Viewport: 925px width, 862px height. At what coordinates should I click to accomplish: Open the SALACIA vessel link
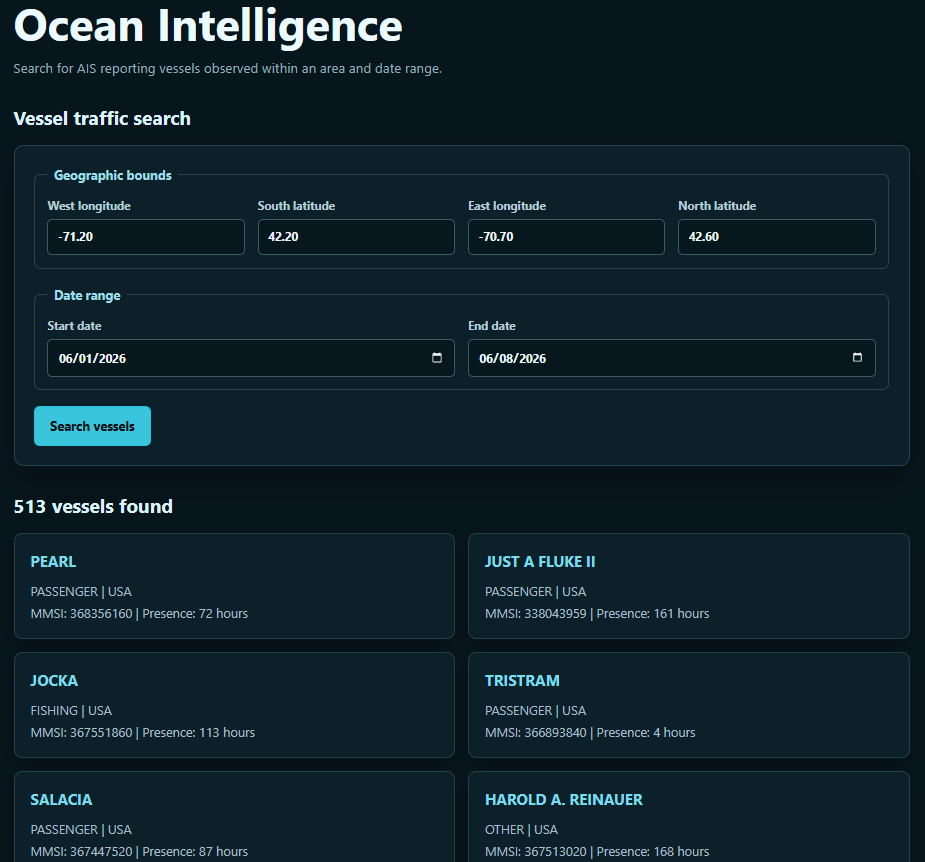(x=61, y=799)
